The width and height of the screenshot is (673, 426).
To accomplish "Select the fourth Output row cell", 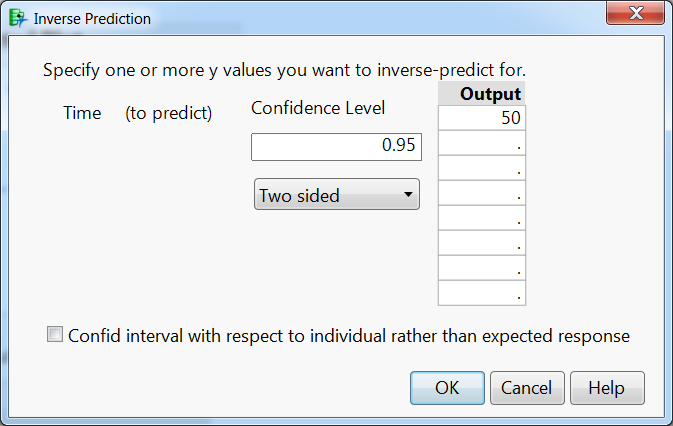I will tap(482, 193).
